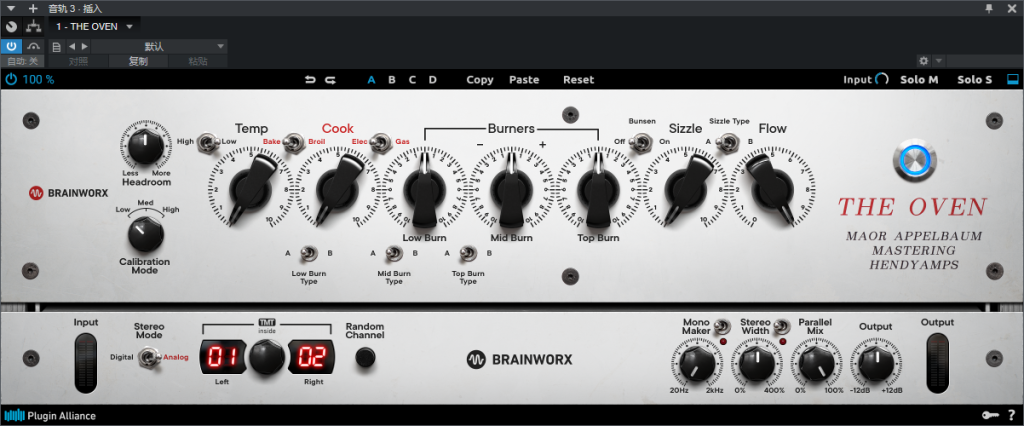Click the blue panel view icon
1024x426 pixels.
click(x=1013, y=80)
